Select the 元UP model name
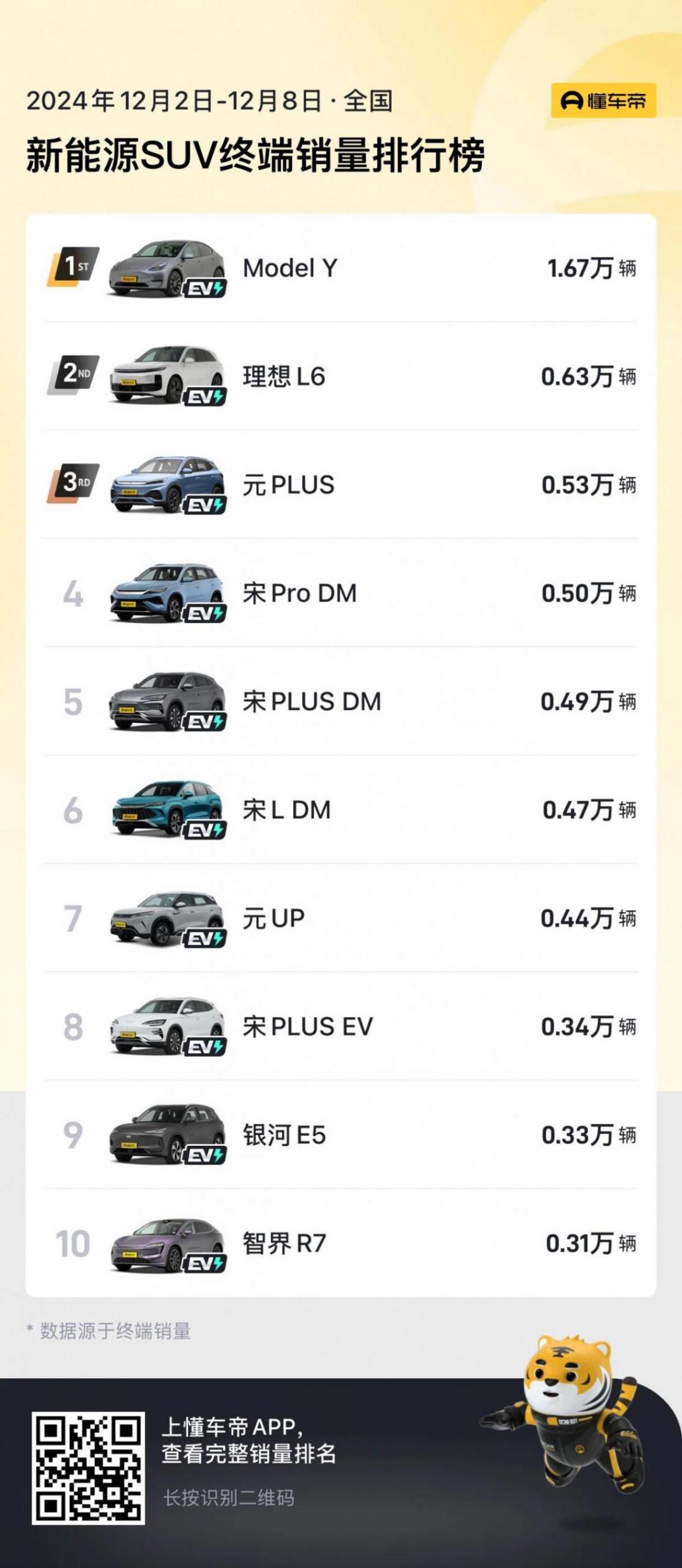The image size is (682, 1568). (x=273, y=918)
